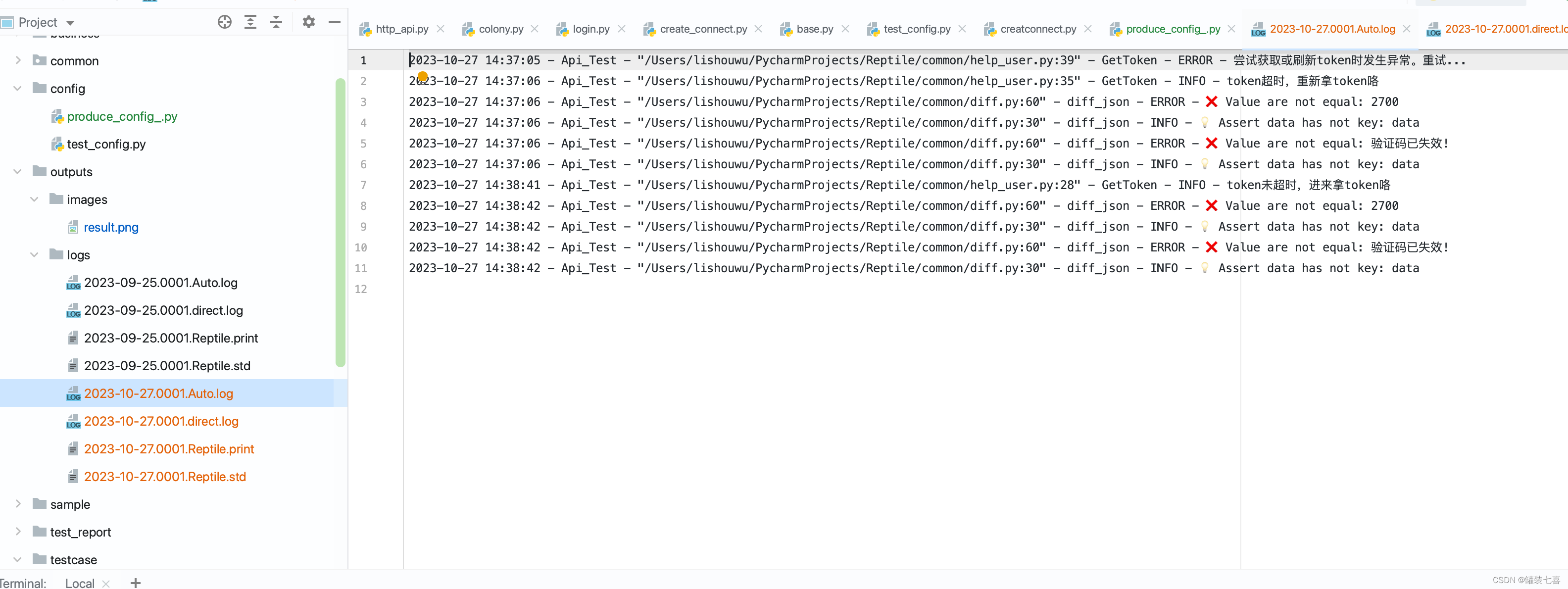
Task: Collapse the logs folder
Action: pos(35,254)
